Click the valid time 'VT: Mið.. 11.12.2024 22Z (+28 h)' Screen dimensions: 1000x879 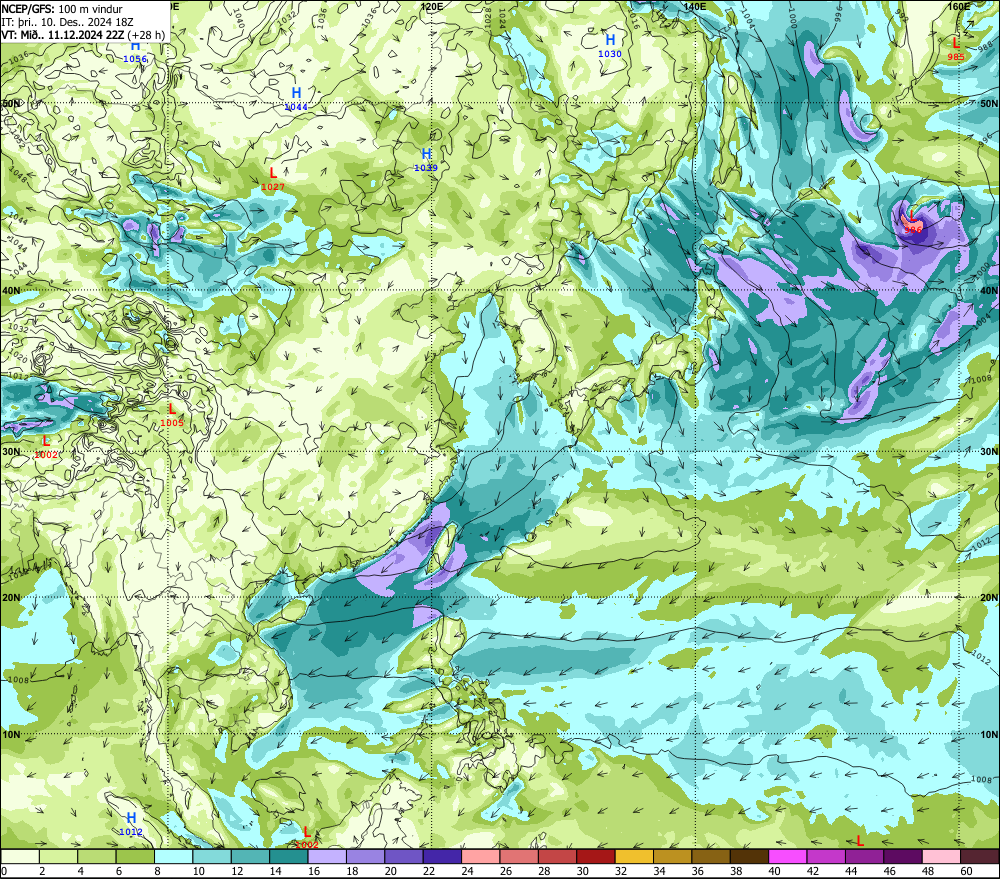83,35
